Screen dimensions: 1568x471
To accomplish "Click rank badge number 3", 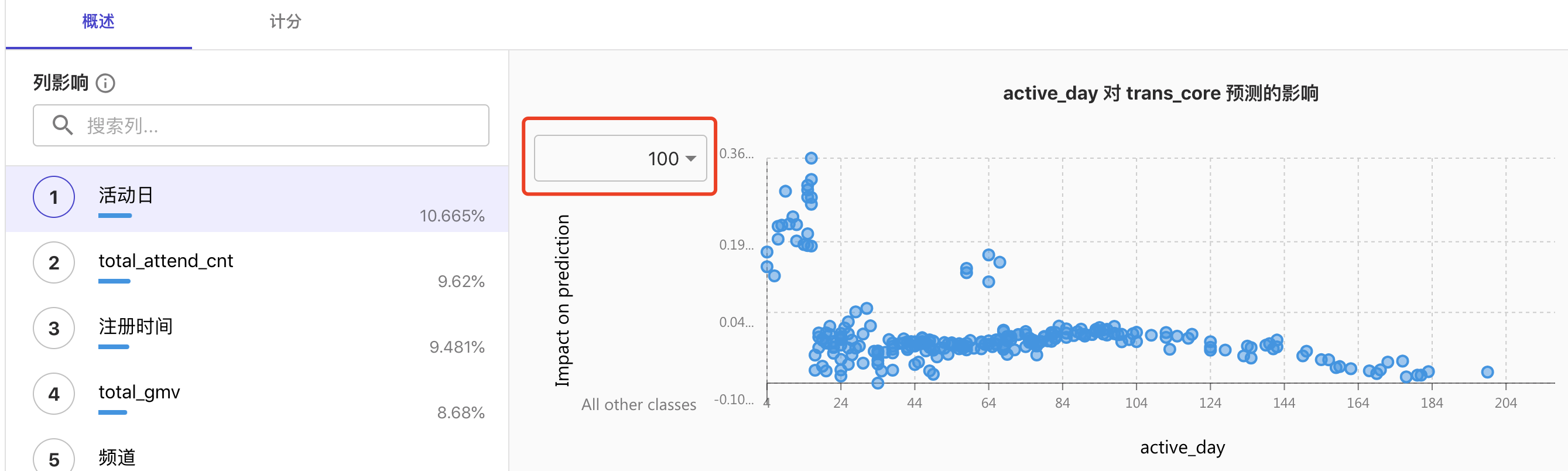I will pos(53,329).
